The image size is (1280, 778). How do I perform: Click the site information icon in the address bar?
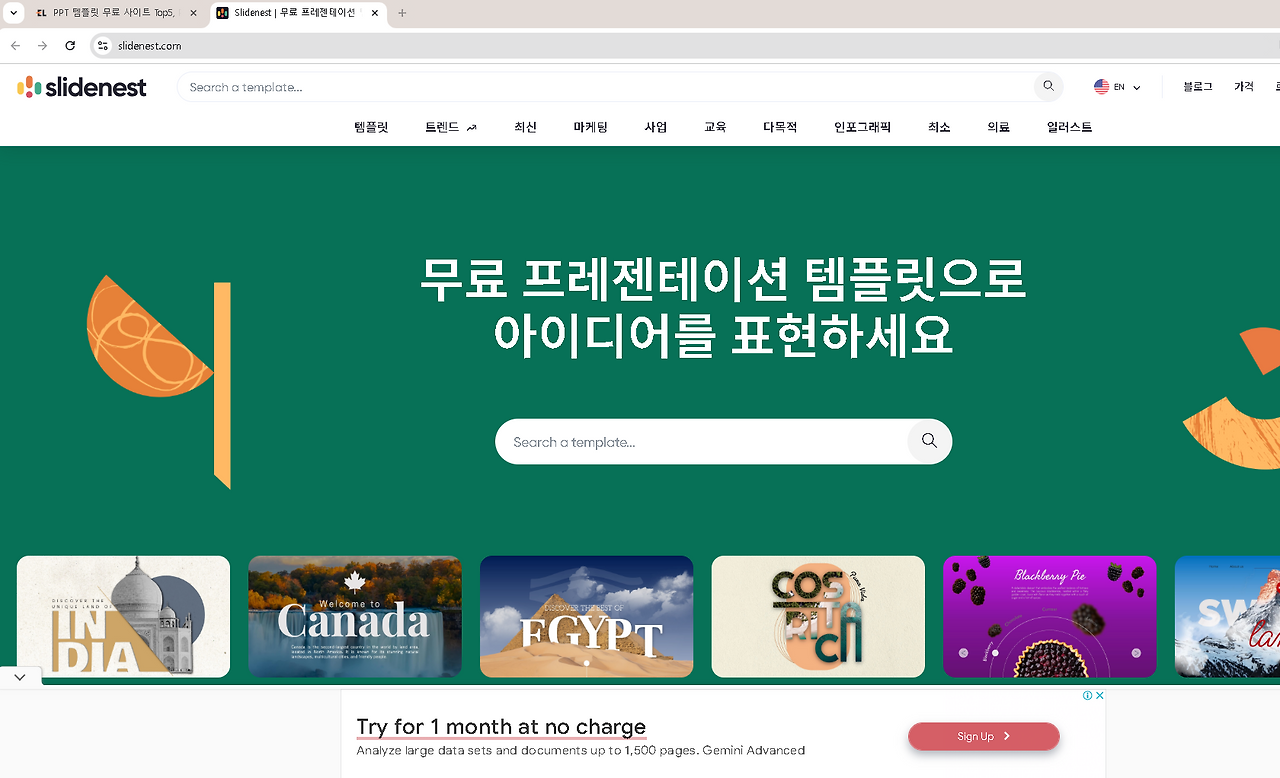click(101, 45)
